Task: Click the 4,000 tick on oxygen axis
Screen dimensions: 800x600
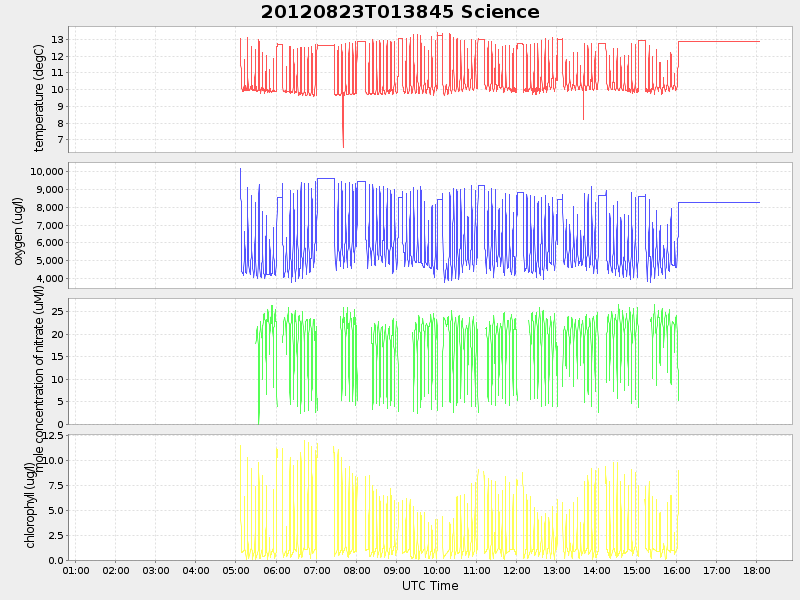Action: pos(49,279)
